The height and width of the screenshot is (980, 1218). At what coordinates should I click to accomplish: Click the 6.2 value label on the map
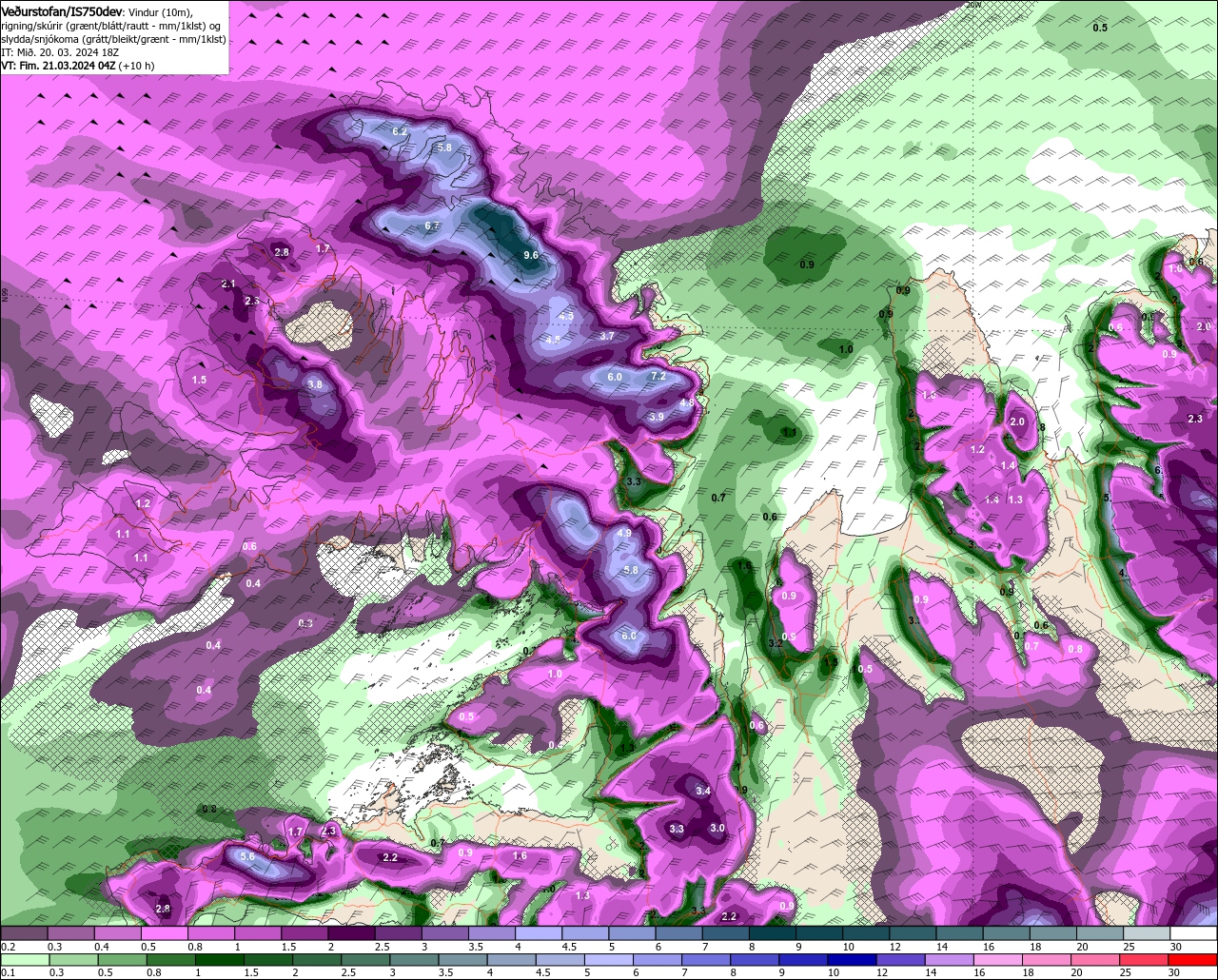pos(400,131)
